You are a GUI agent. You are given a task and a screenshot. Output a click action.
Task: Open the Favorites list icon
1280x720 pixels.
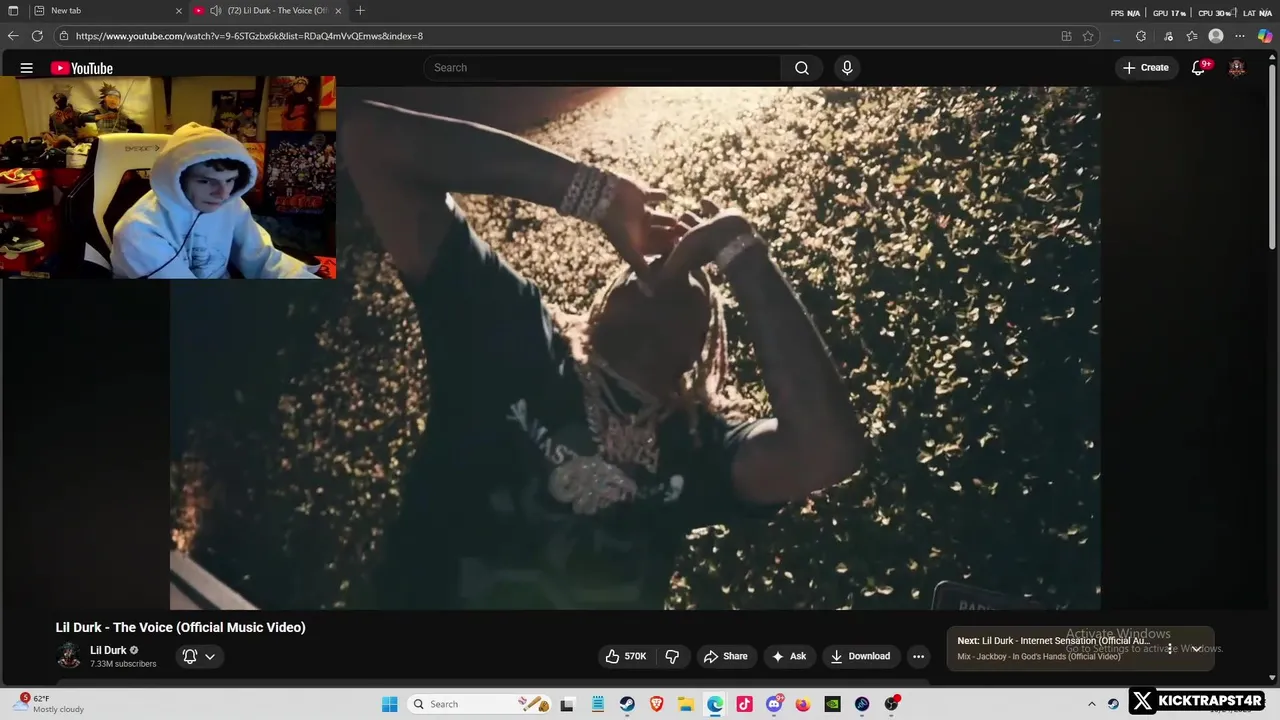(x=1192, y=36)
